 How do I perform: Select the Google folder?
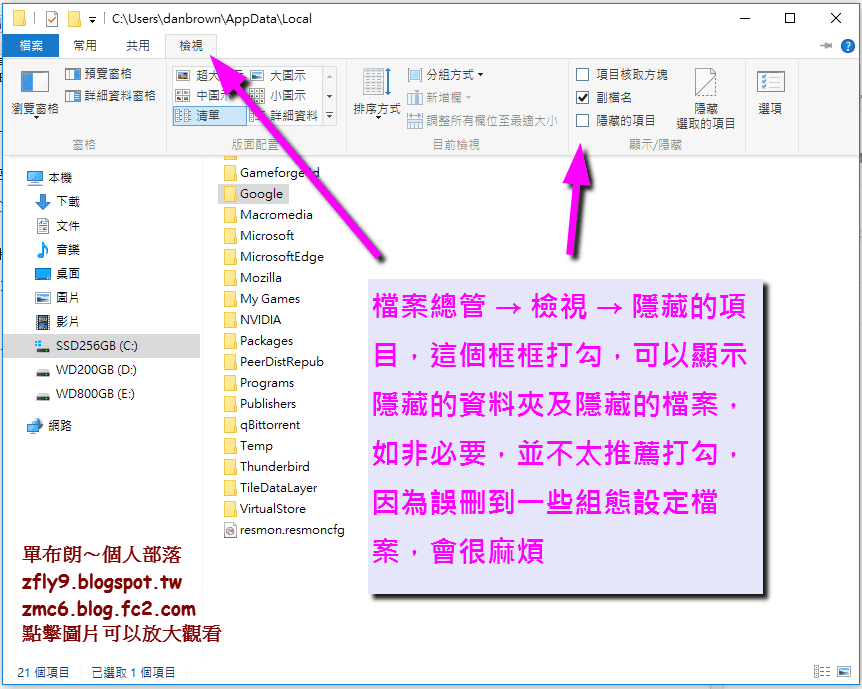253,194
